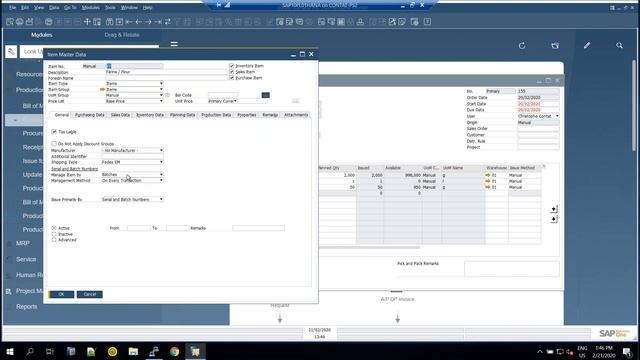Click the cockpit magnifier search icon
The image size is (640, 360).
[x=619, y=46]
